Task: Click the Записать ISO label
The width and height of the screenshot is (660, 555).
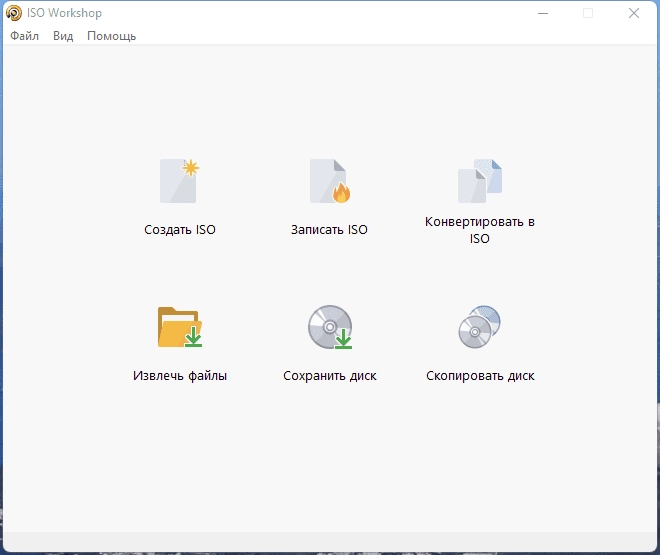Action: click(x=330, y=229)
